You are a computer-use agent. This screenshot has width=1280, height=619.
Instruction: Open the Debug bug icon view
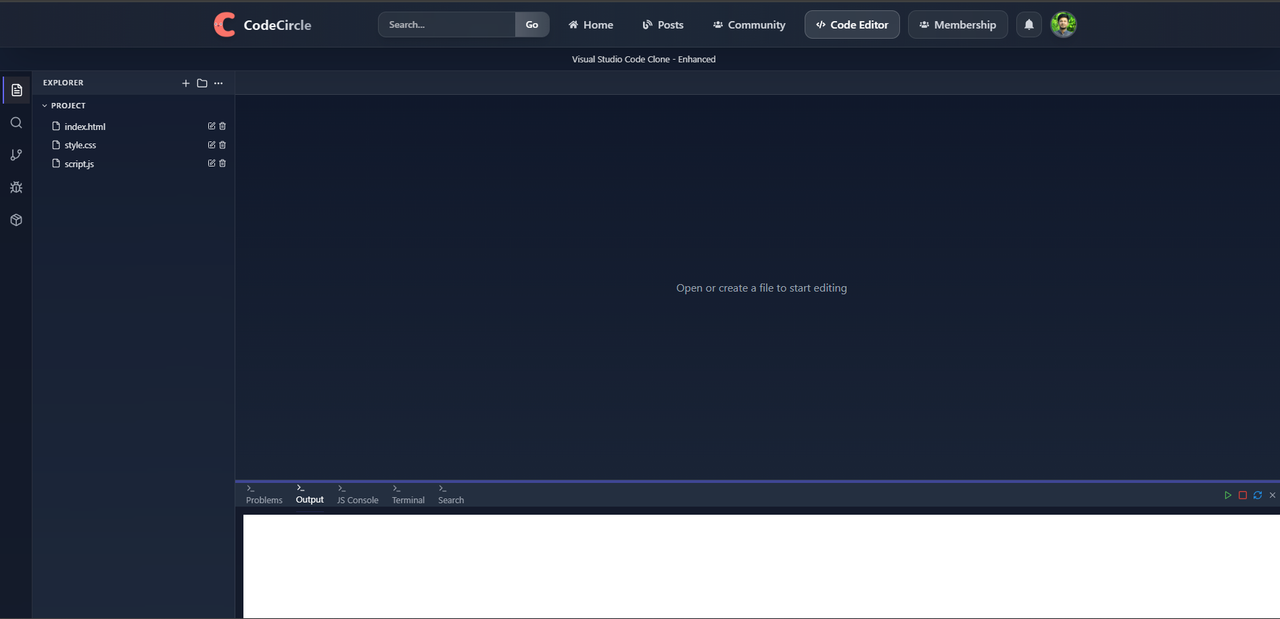pos(16,187)
